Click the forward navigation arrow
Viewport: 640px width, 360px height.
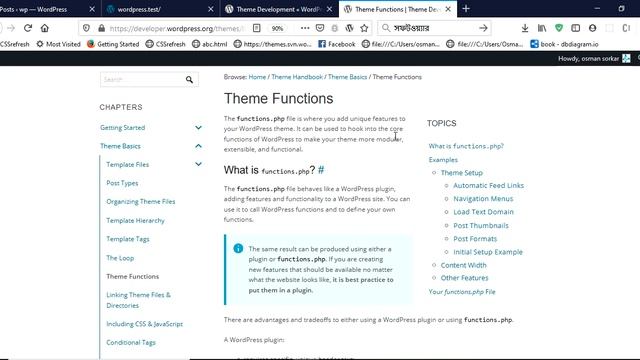11,28
